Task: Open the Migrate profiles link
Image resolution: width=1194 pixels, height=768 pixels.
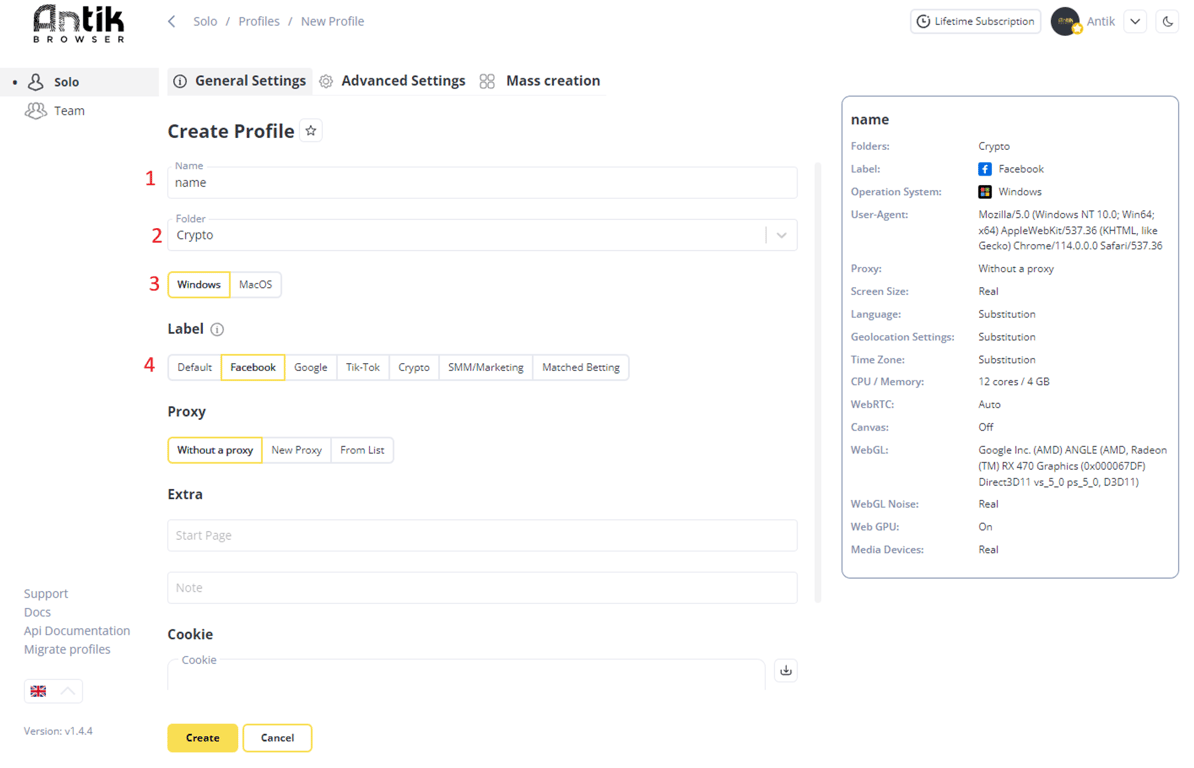Action: (x=67, y=650)
